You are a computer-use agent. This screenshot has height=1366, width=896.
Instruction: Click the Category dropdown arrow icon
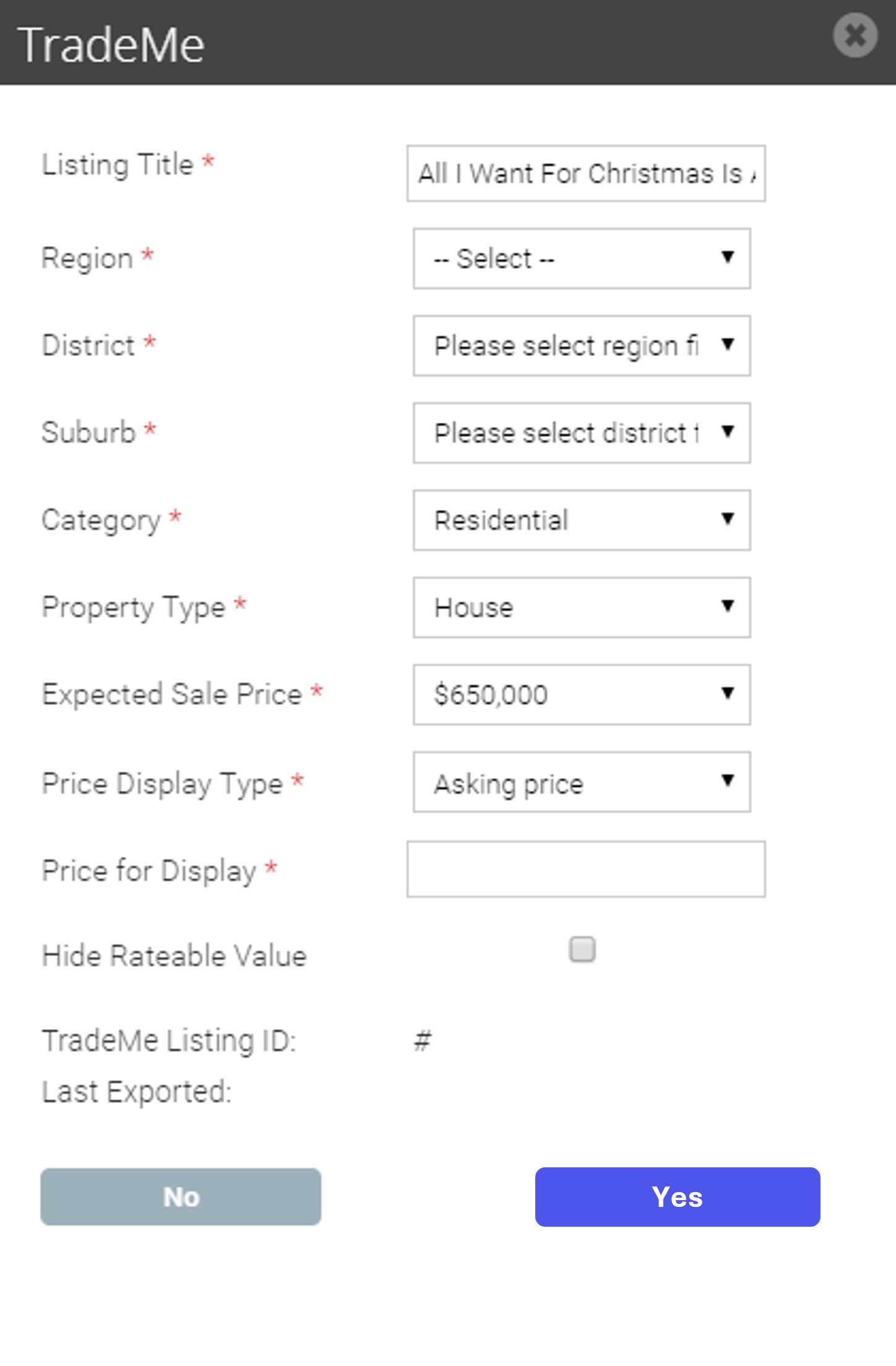pyautogui.click(x=728, y=518)
